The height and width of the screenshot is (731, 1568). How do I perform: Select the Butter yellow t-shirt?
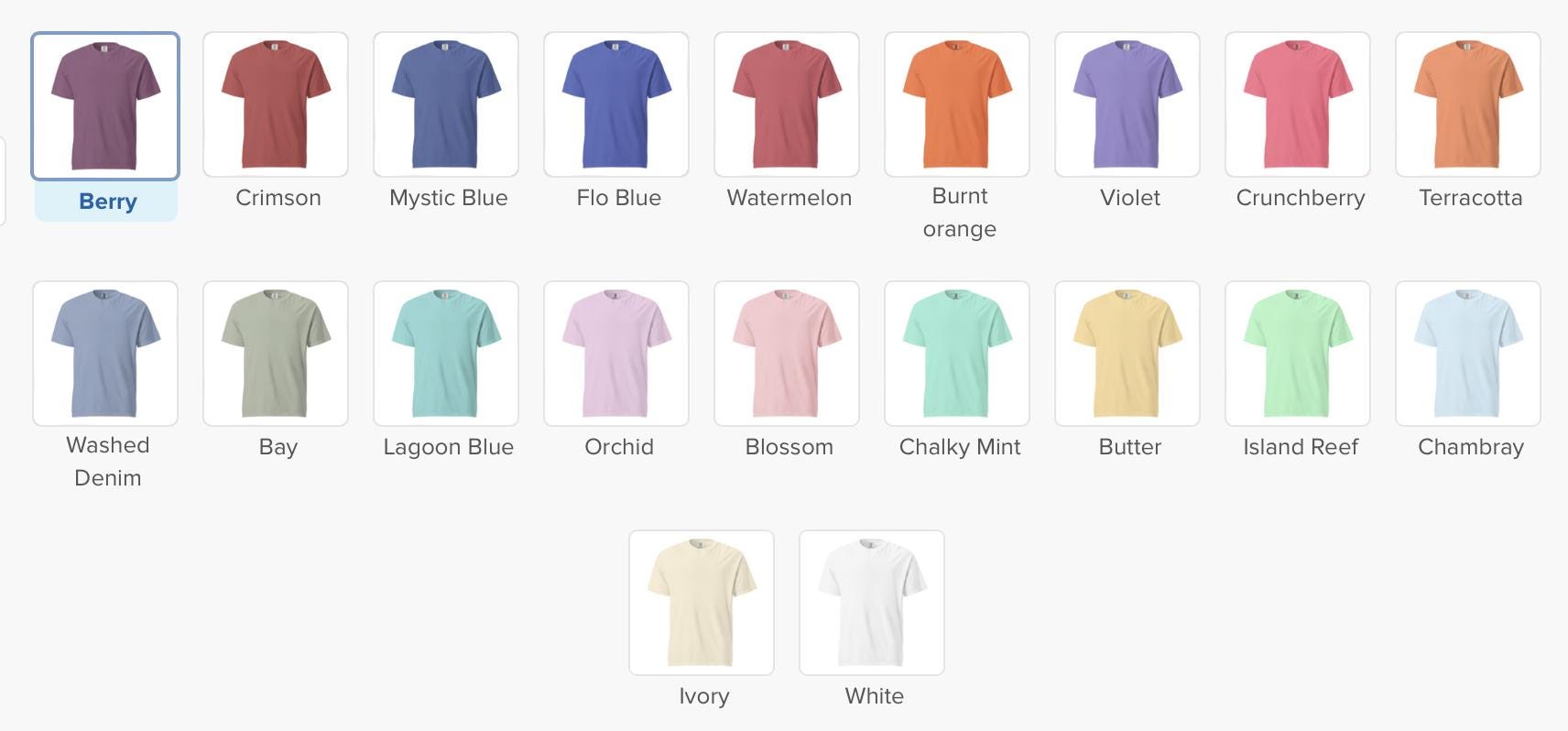tap(1127, 354)
